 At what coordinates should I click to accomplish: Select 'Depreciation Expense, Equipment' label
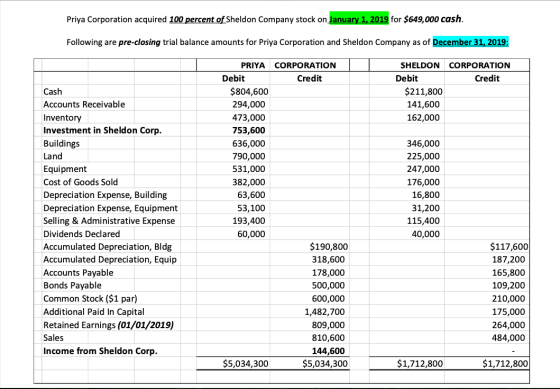110,208
